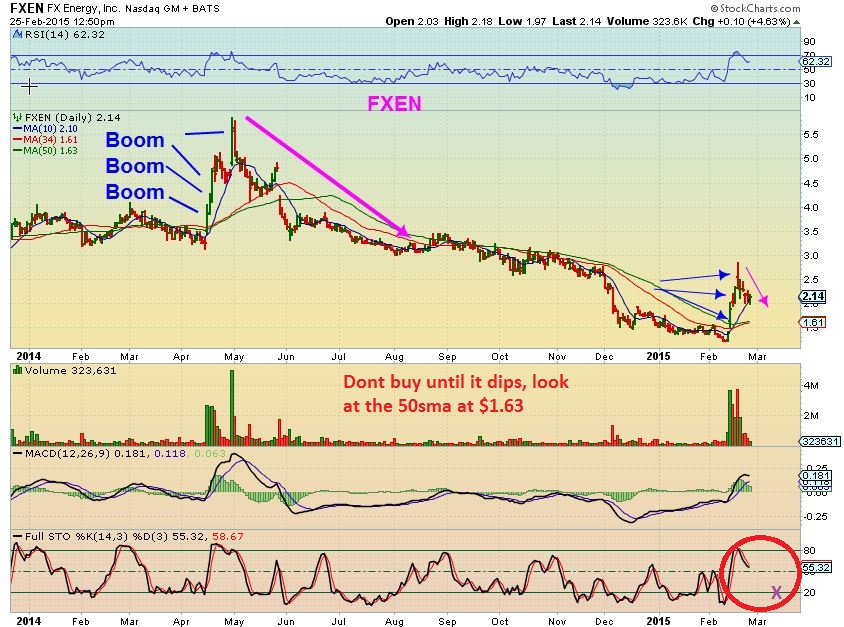Click the Oct label under the stochastic panel
This screenshot has height=627, width=844.
(500, 621)
